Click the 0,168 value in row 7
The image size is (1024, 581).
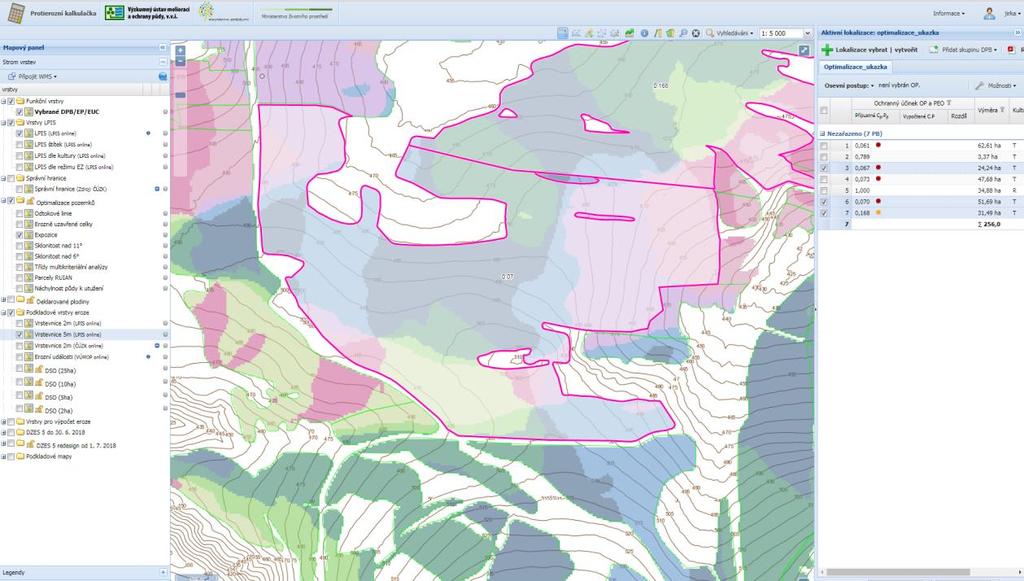862,213
